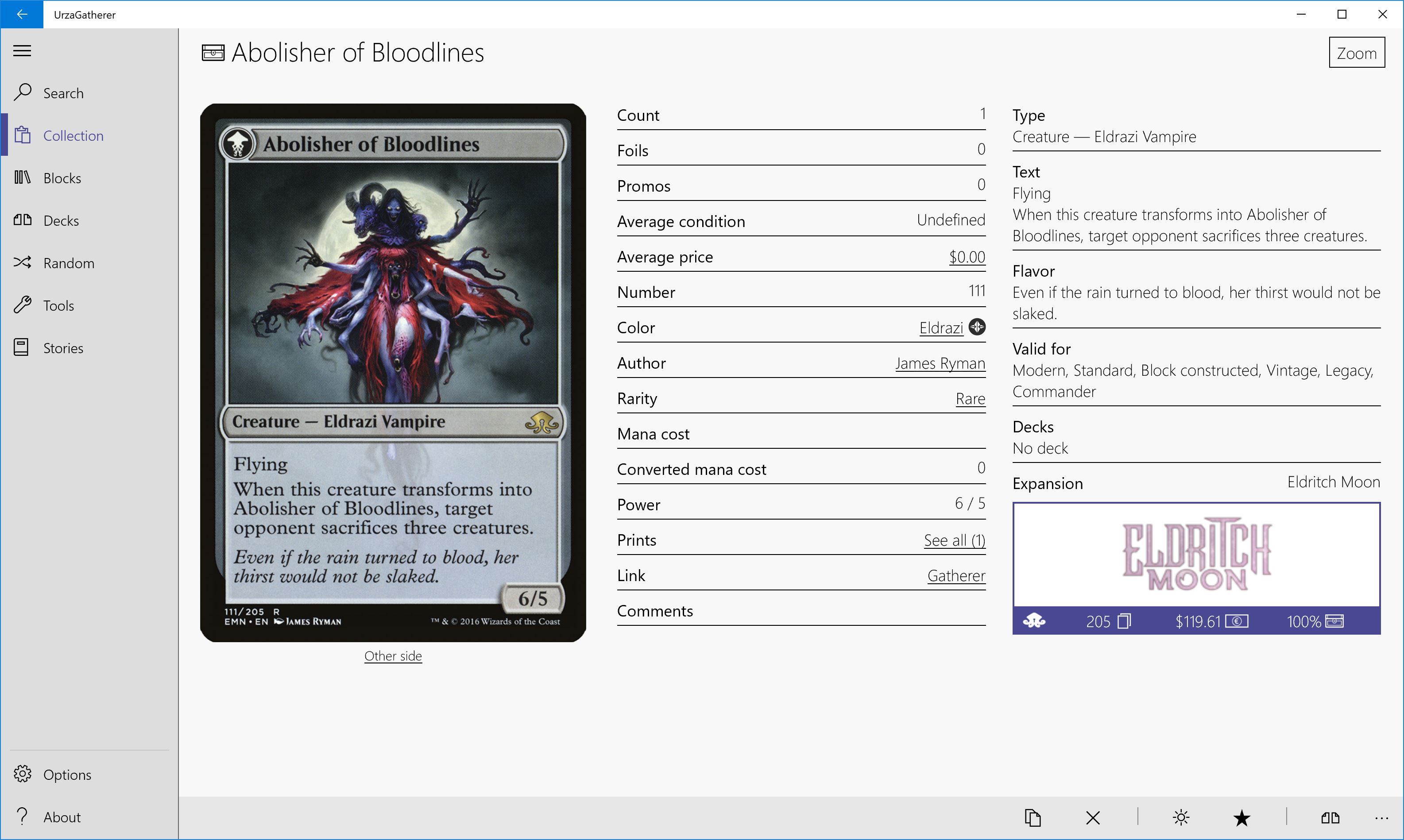Click the Blocks books icon
The image size is (1404, 840).
tap(22, 177)
